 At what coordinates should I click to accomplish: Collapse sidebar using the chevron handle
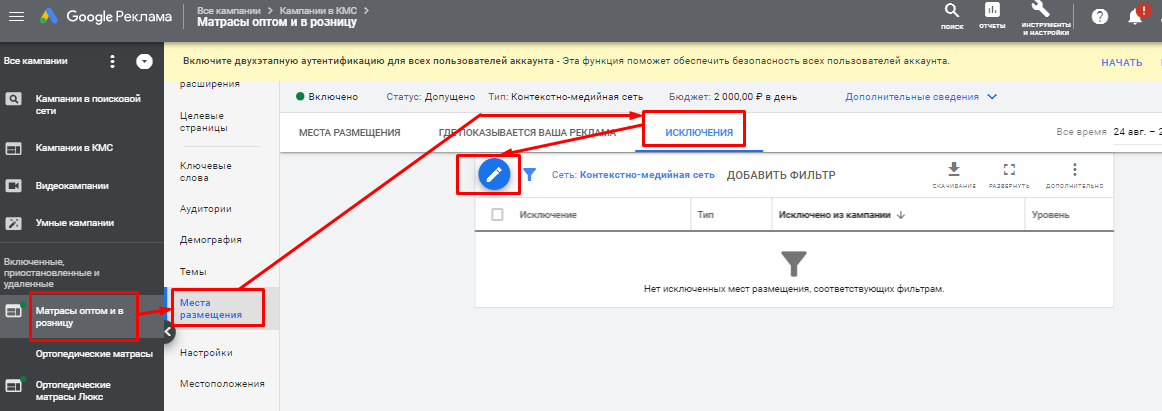point(168,332)
